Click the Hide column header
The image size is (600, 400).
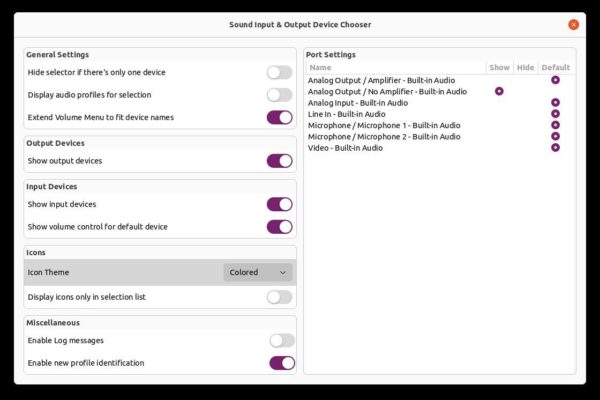[525, 68]
